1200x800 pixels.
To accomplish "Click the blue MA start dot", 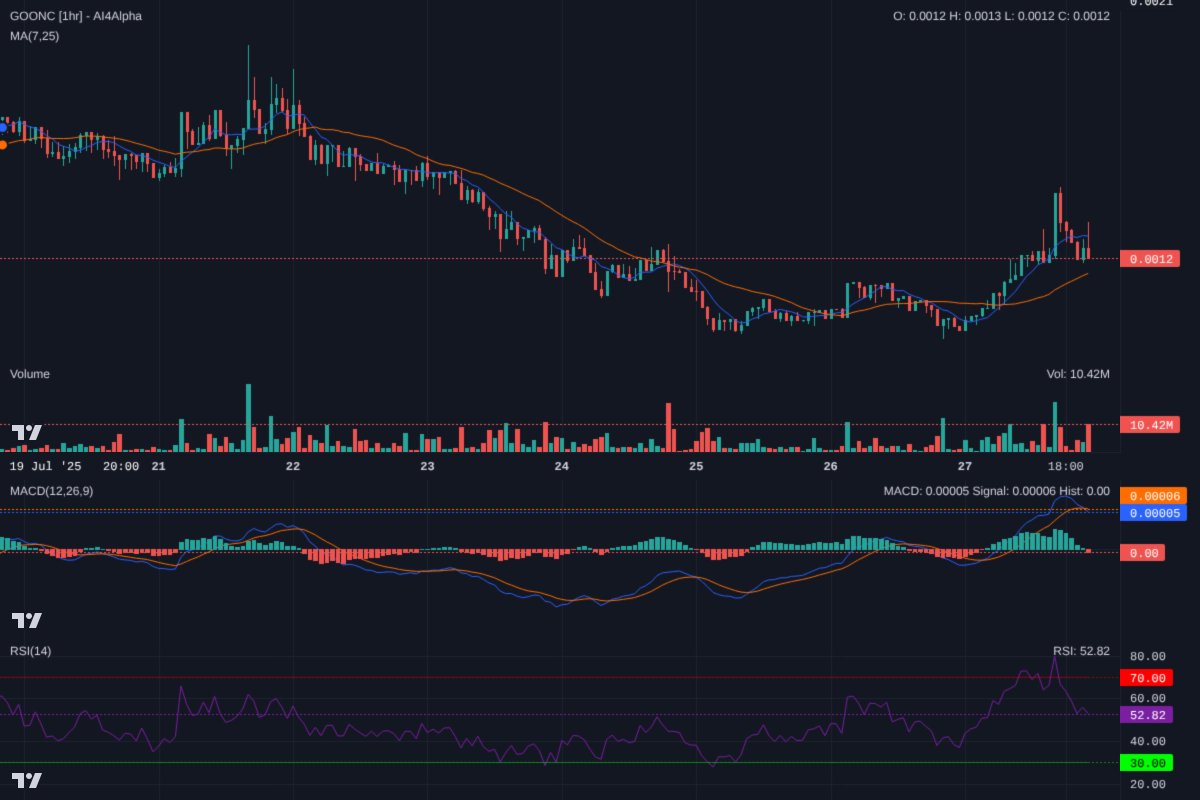I will pyautogui.click(x=2, y=127).
